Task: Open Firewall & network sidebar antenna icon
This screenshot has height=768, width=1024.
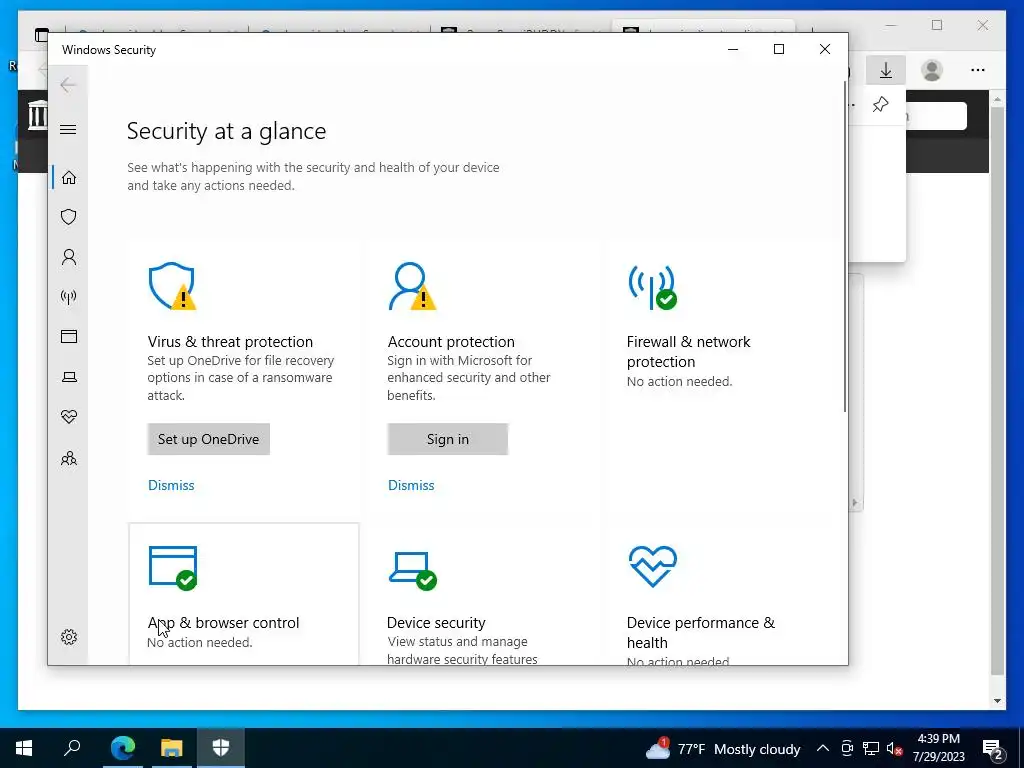Action: click(x=69, y=297)
